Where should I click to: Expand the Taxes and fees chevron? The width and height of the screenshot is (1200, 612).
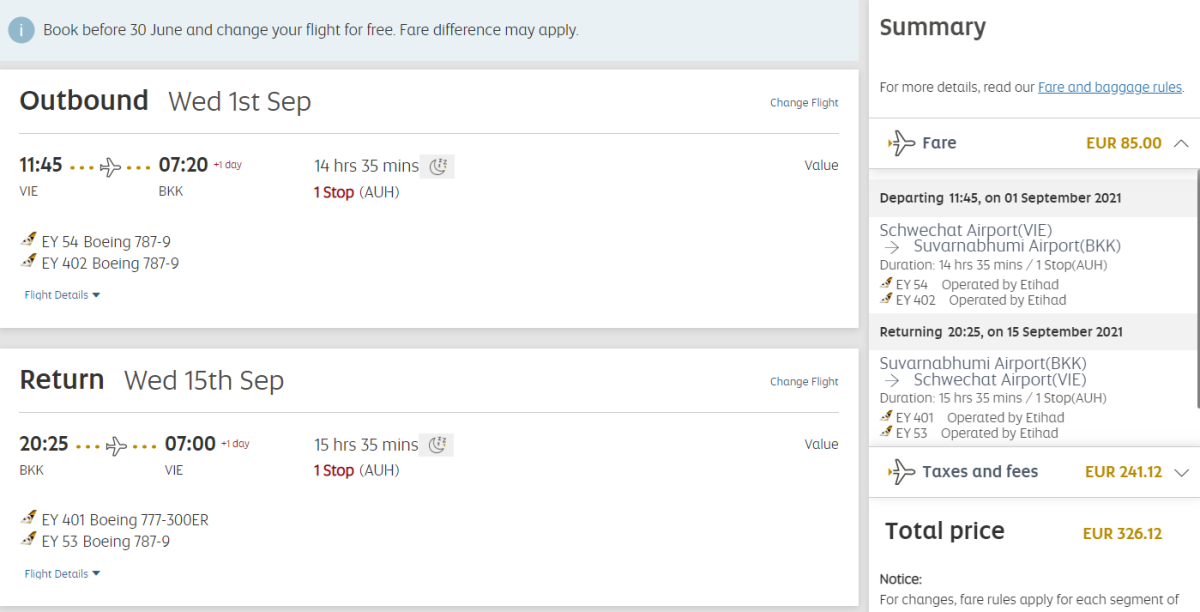[x=1181, y=472]
